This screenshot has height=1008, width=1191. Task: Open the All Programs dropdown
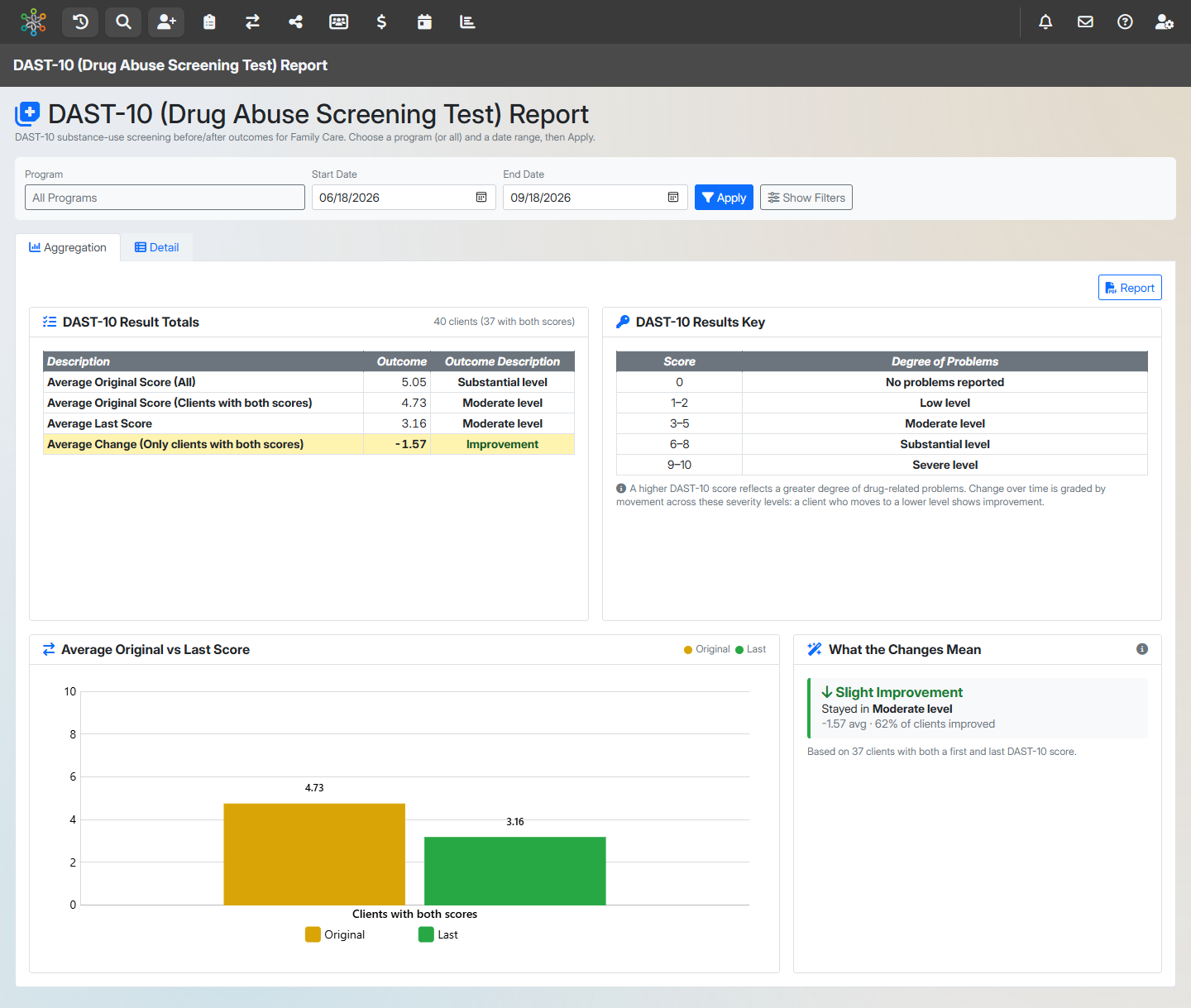[x=165, y=197]
